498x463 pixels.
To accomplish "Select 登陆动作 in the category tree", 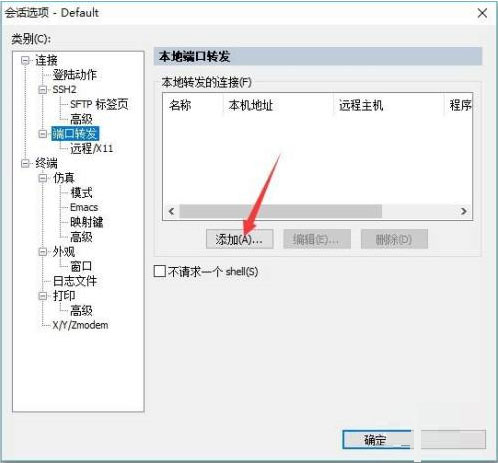I will 74,75.
